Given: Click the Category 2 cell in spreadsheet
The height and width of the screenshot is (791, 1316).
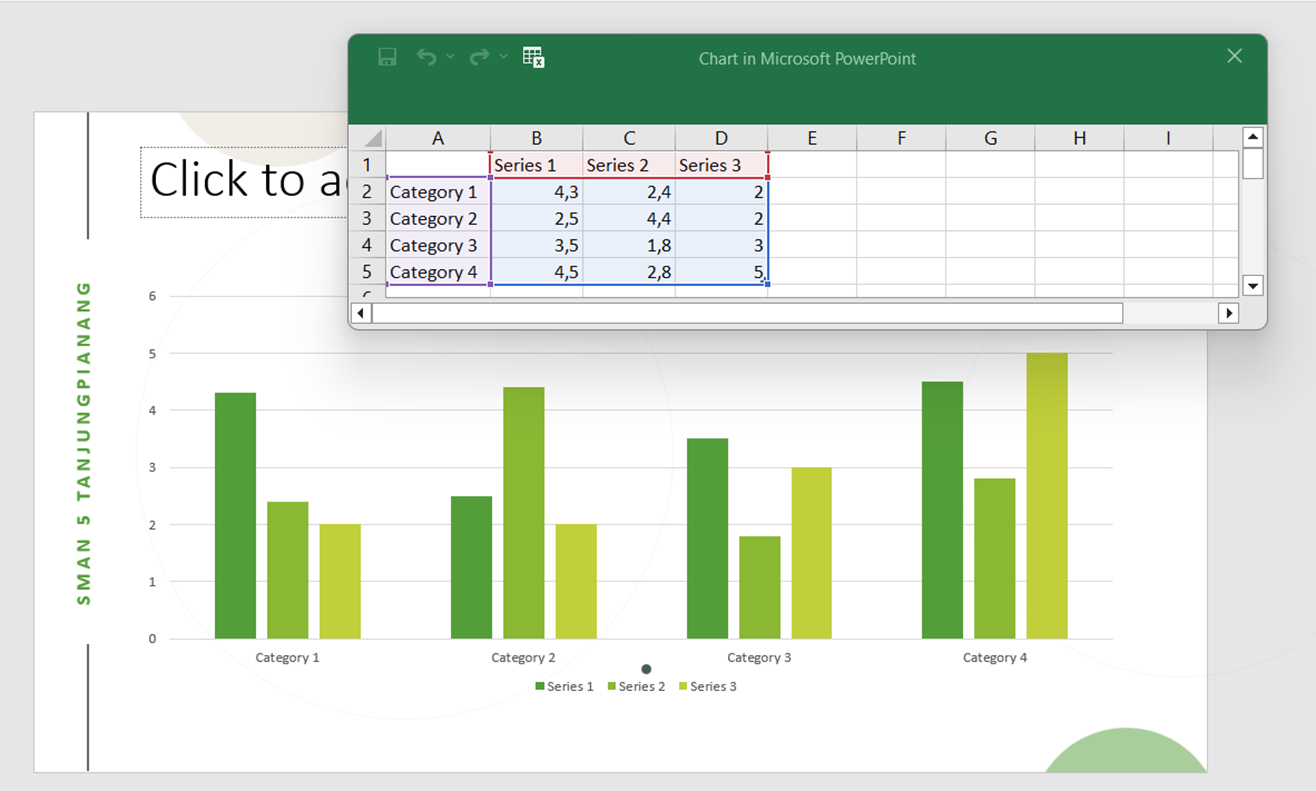Looking at the screenshot, I should 438,218.
